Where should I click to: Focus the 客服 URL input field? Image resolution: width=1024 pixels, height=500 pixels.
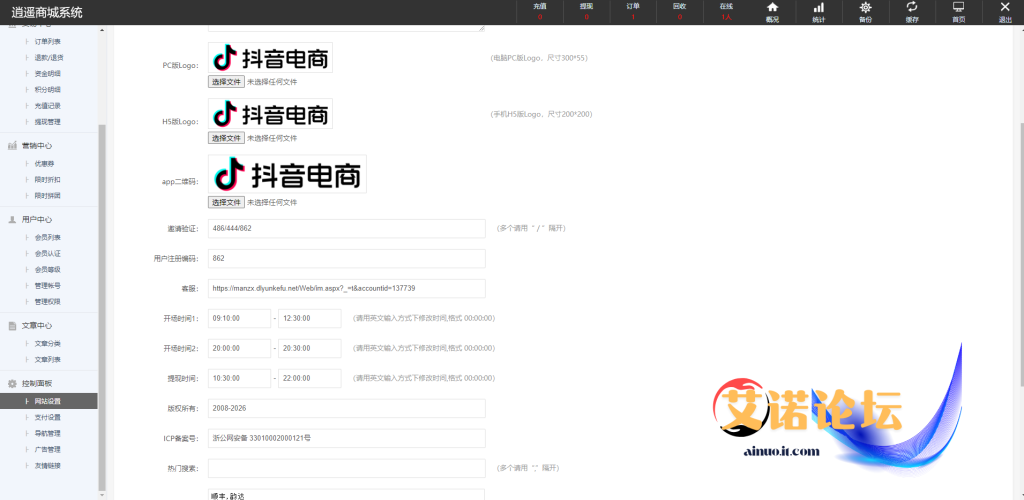tap(347, 289)
